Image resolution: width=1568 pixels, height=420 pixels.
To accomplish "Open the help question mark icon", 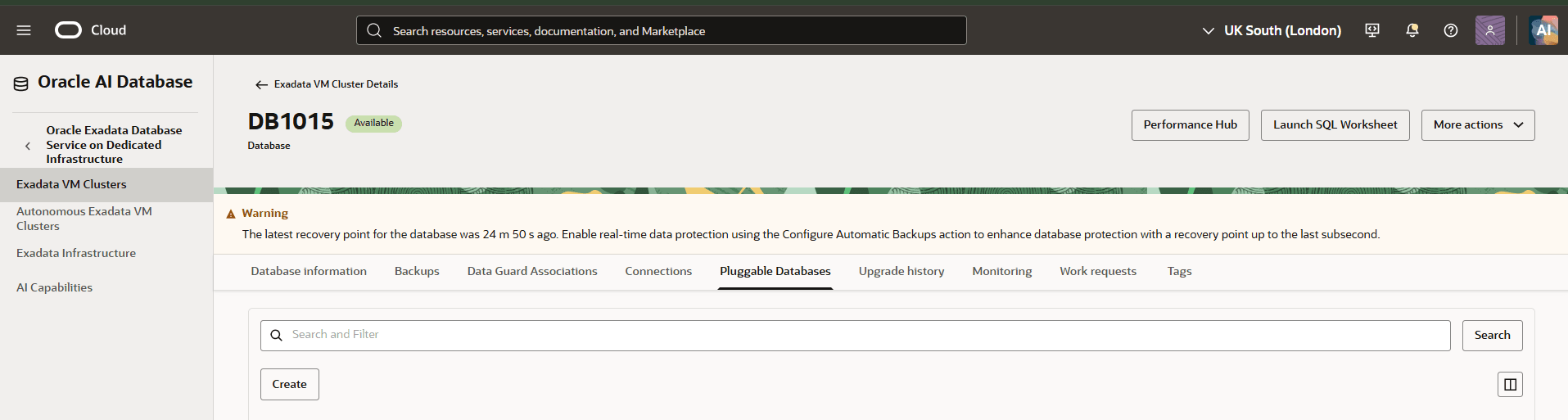I will coord(1451,30).
